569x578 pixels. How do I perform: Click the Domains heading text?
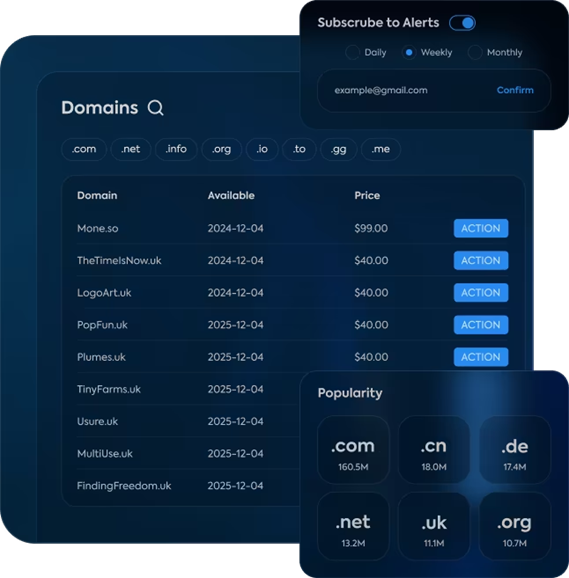100,108
